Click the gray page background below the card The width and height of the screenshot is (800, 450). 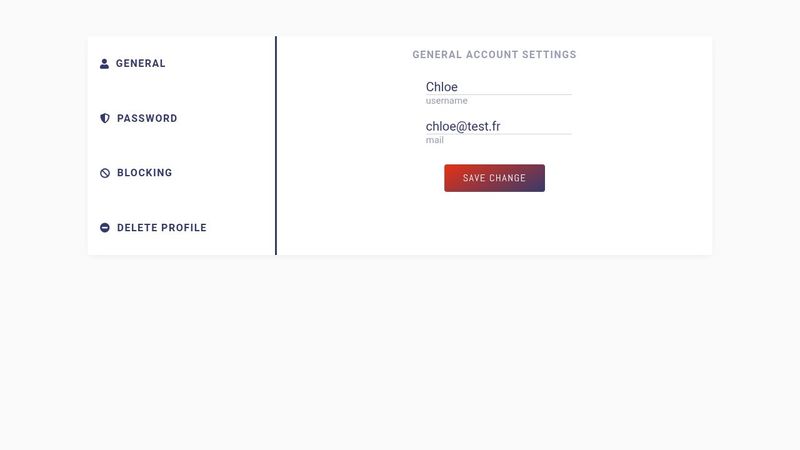[400, 350]
